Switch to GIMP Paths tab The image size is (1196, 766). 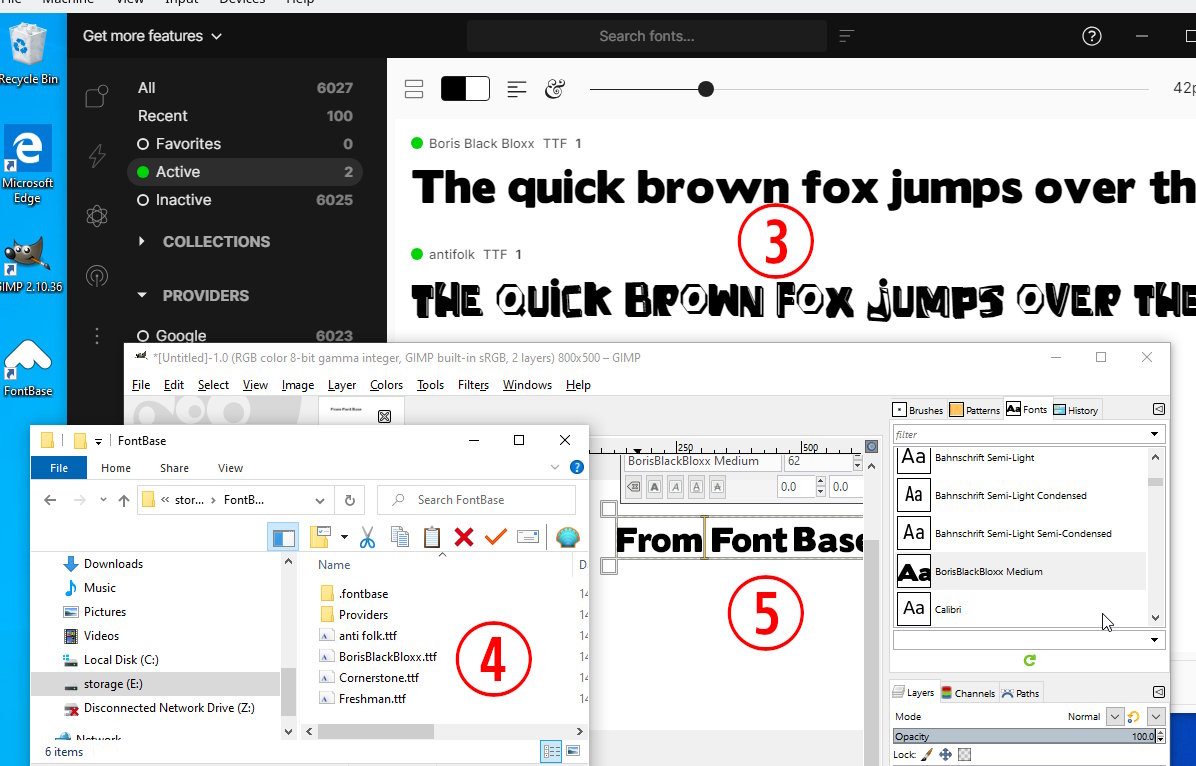(x=1021, y=693)
